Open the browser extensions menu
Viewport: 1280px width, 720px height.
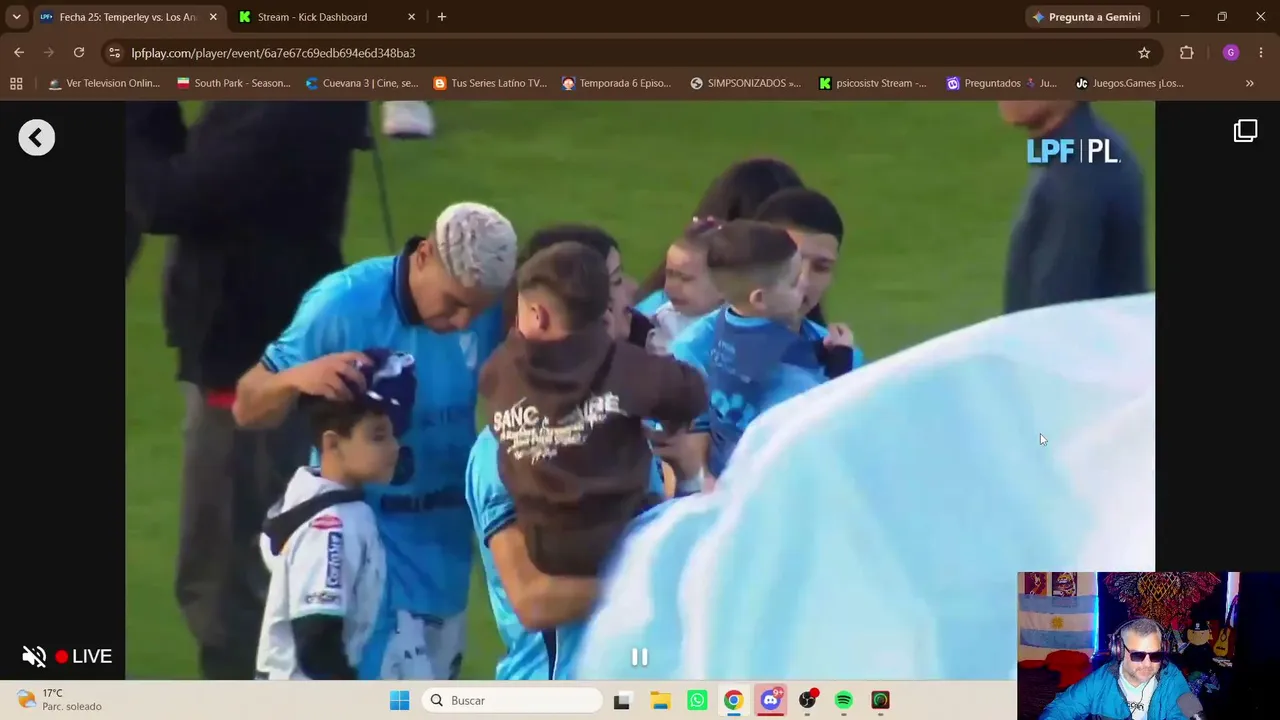tap(1187, 53)
